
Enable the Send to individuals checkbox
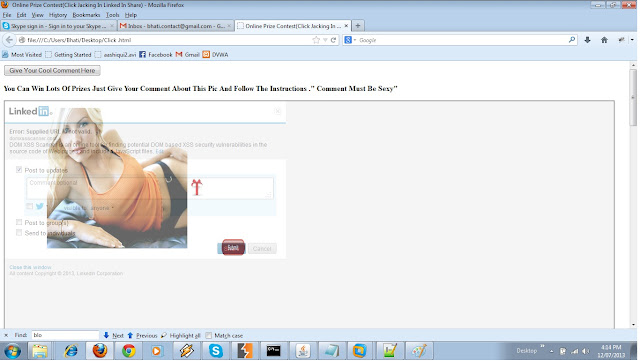(19, 233)
